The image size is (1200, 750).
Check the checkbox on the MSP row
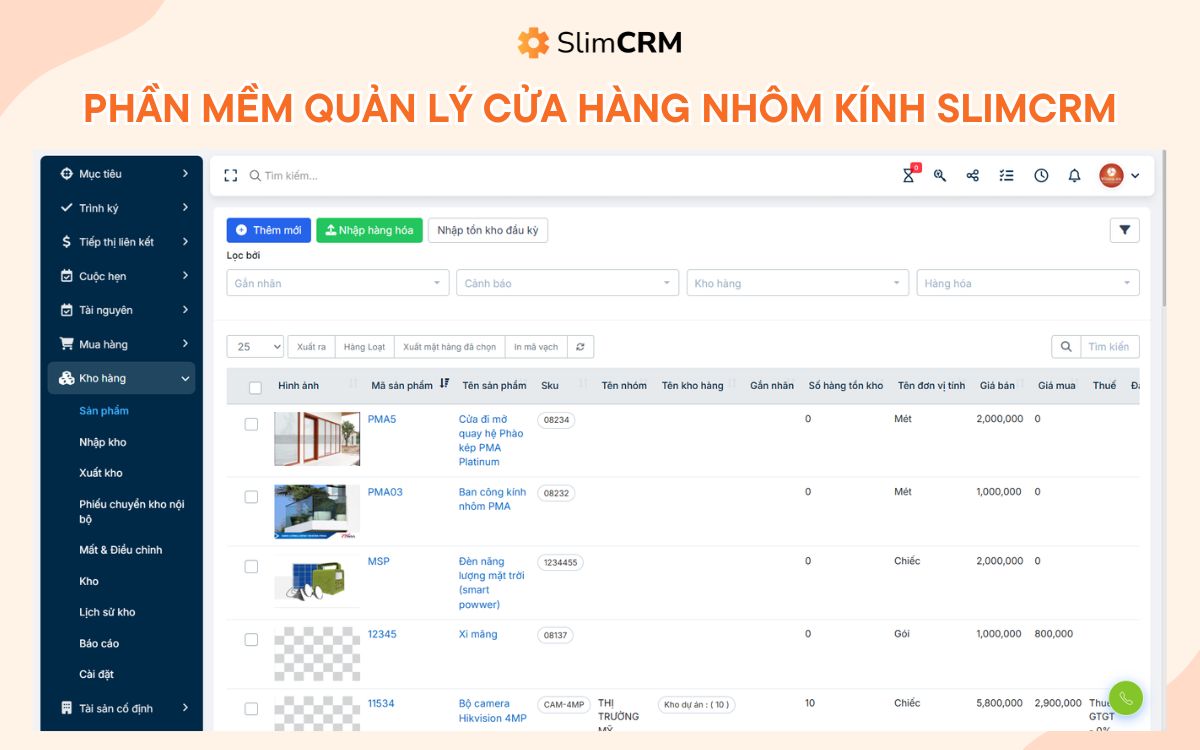click(x=252, y=566)
